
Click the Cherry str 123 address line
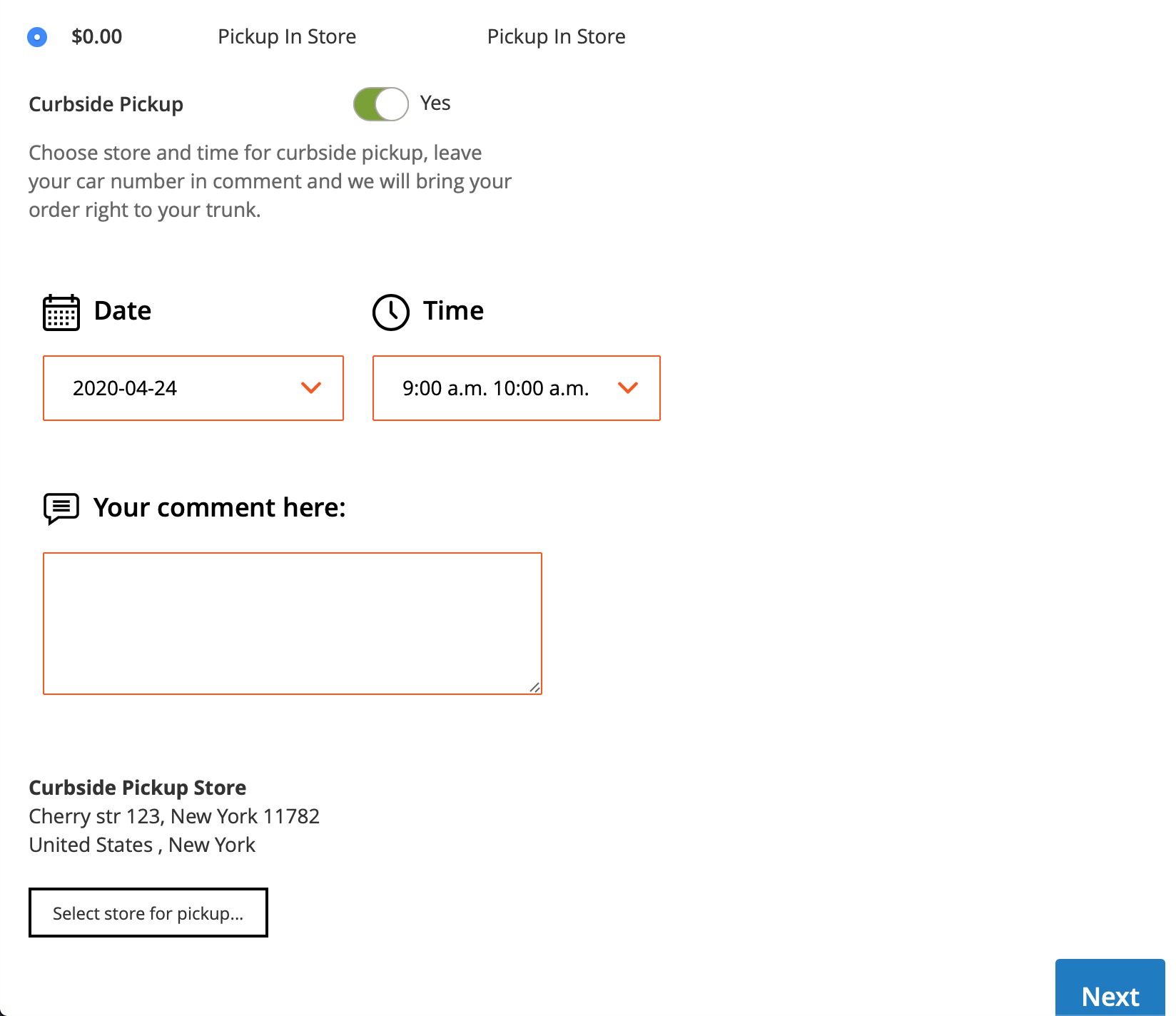pyautogui.click(x=174, y=816)
